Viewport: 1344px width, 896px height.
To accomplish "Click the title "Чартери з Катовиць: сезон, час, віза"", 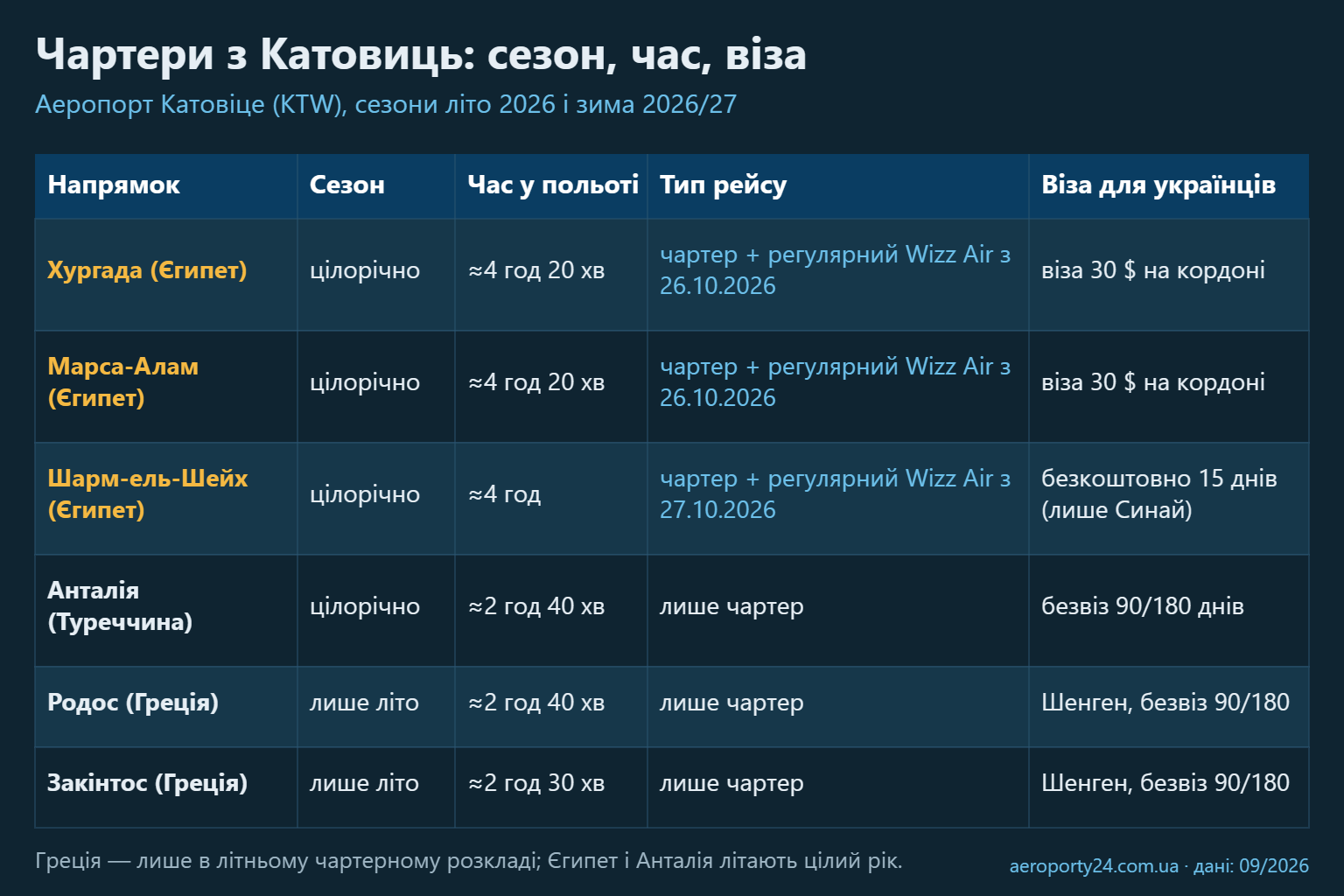I will pos(421,55).
